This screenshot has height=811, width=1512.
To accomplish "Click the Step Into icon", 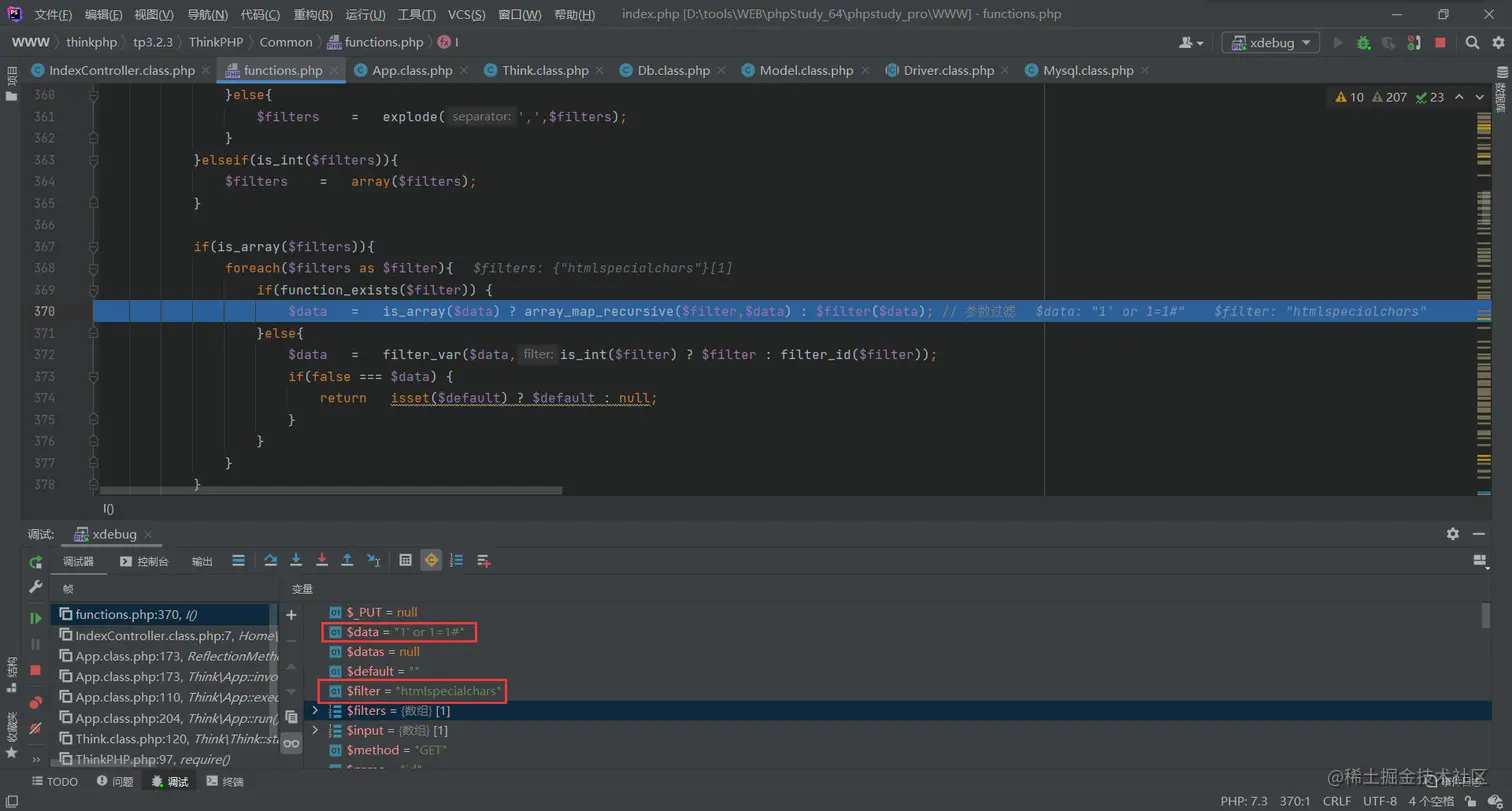I will [x=296, y=560].
